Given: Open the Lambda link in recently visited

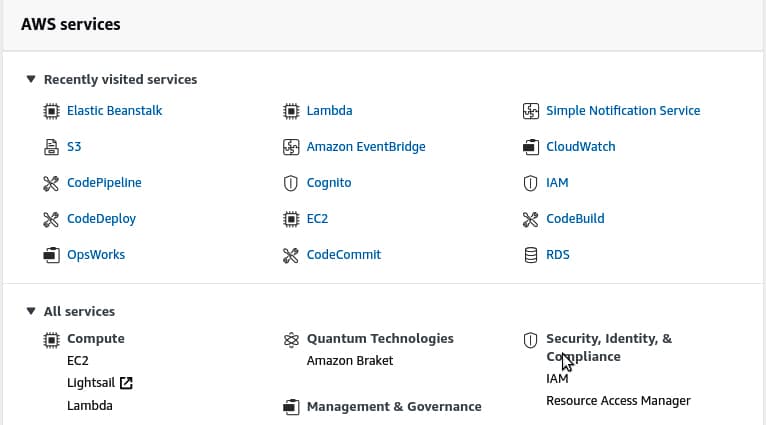Looking at the screenshot, I should click(329, 111).
